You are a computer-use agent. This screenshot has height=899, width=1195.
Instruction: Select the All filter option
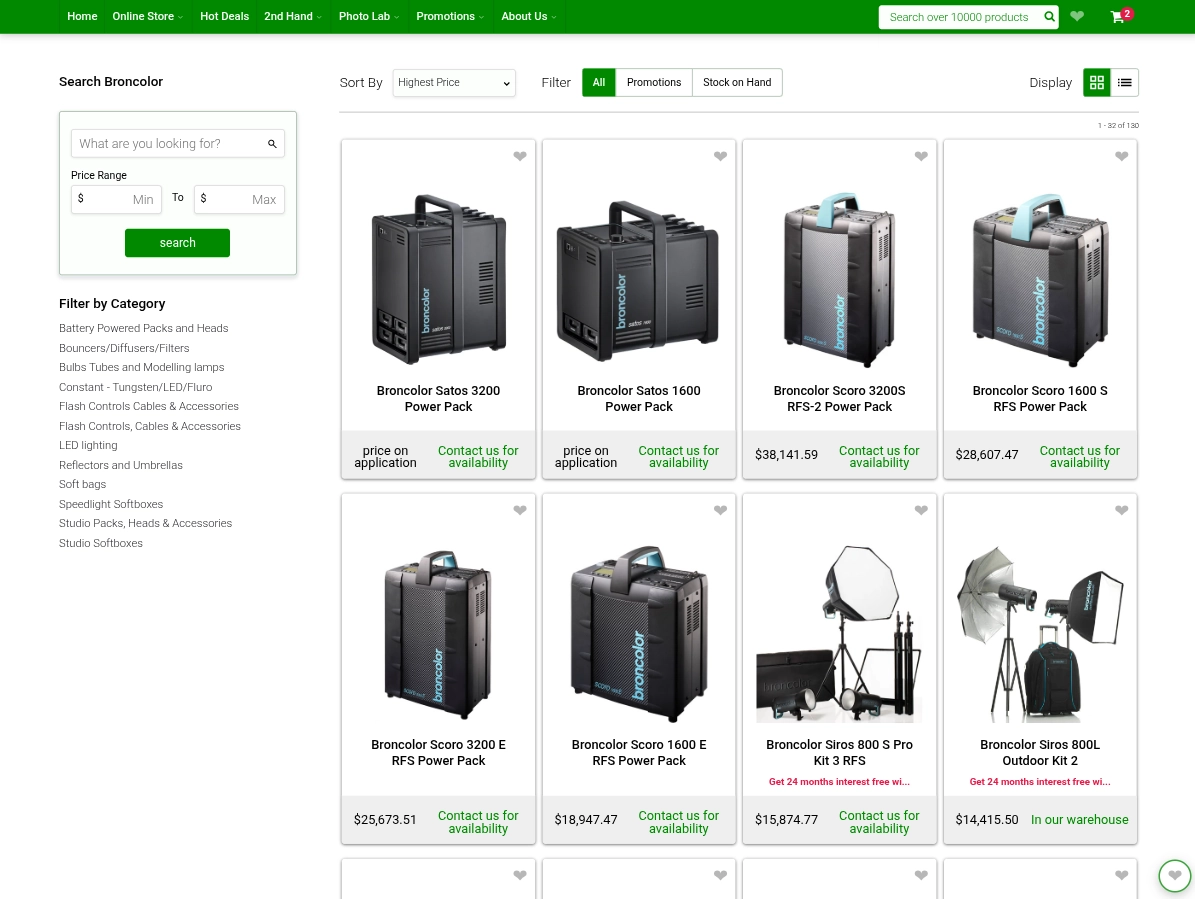(598, 82)
